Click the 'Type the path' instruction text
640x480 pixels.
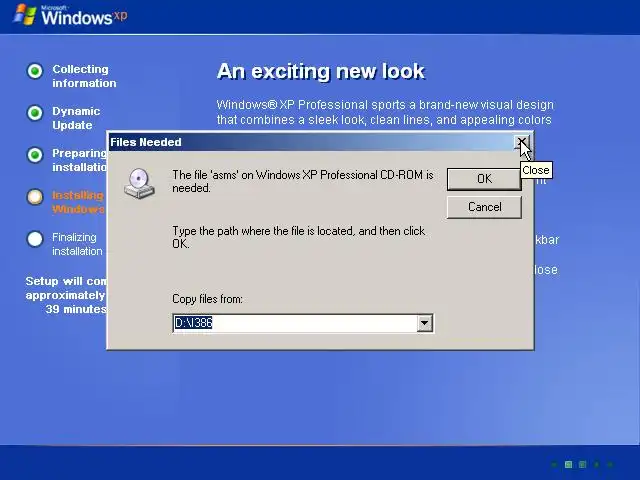pyautogui.click(x=299, y=237)
